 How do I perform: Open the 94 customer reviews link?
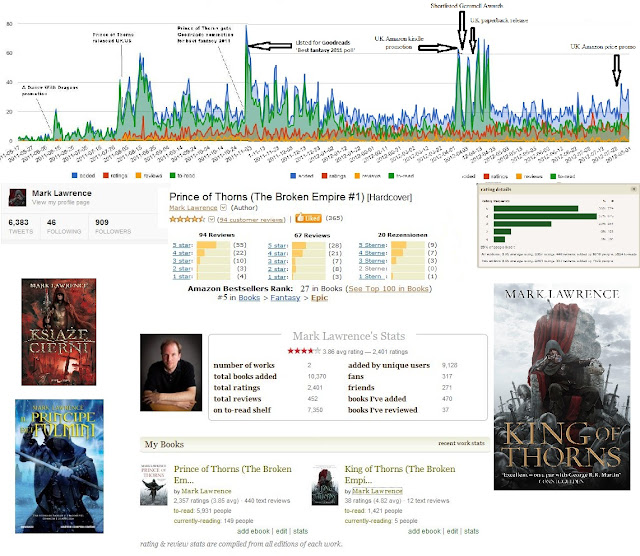pos(251,220)
